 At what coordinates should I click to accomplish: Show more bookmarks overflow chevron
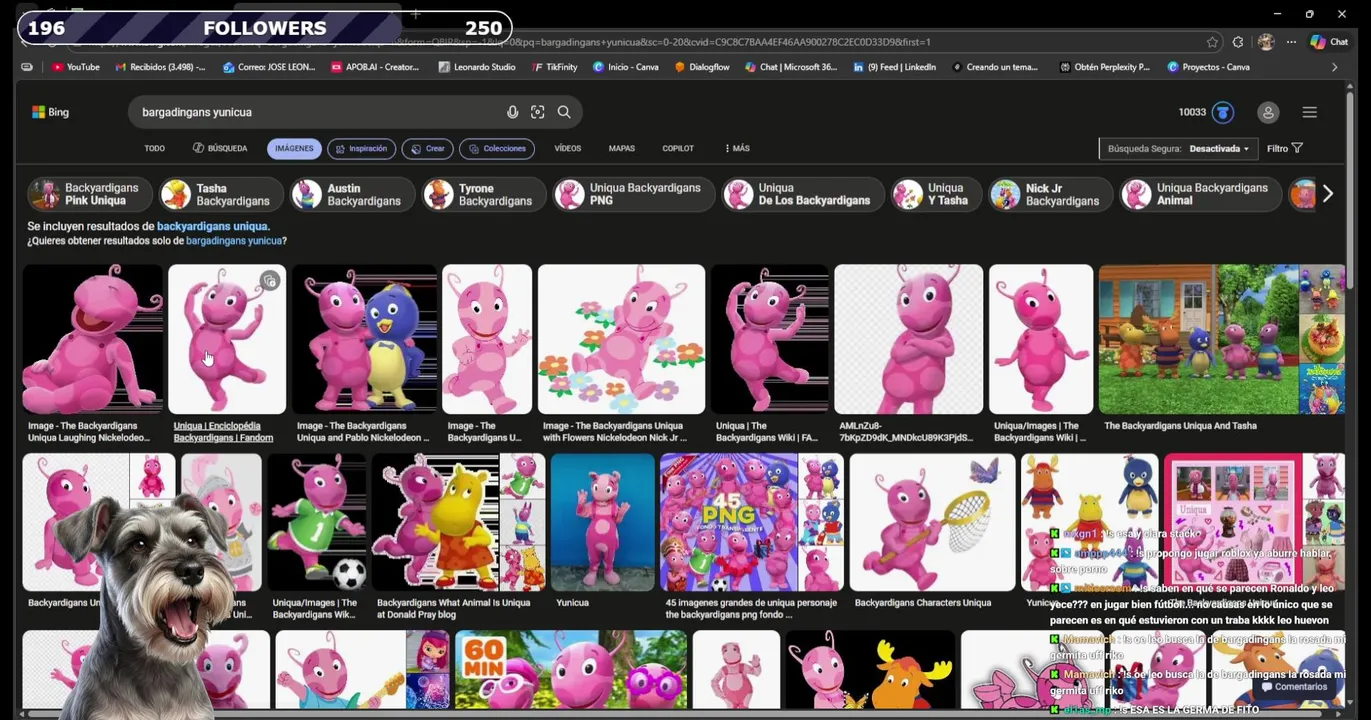(1334, 67)
